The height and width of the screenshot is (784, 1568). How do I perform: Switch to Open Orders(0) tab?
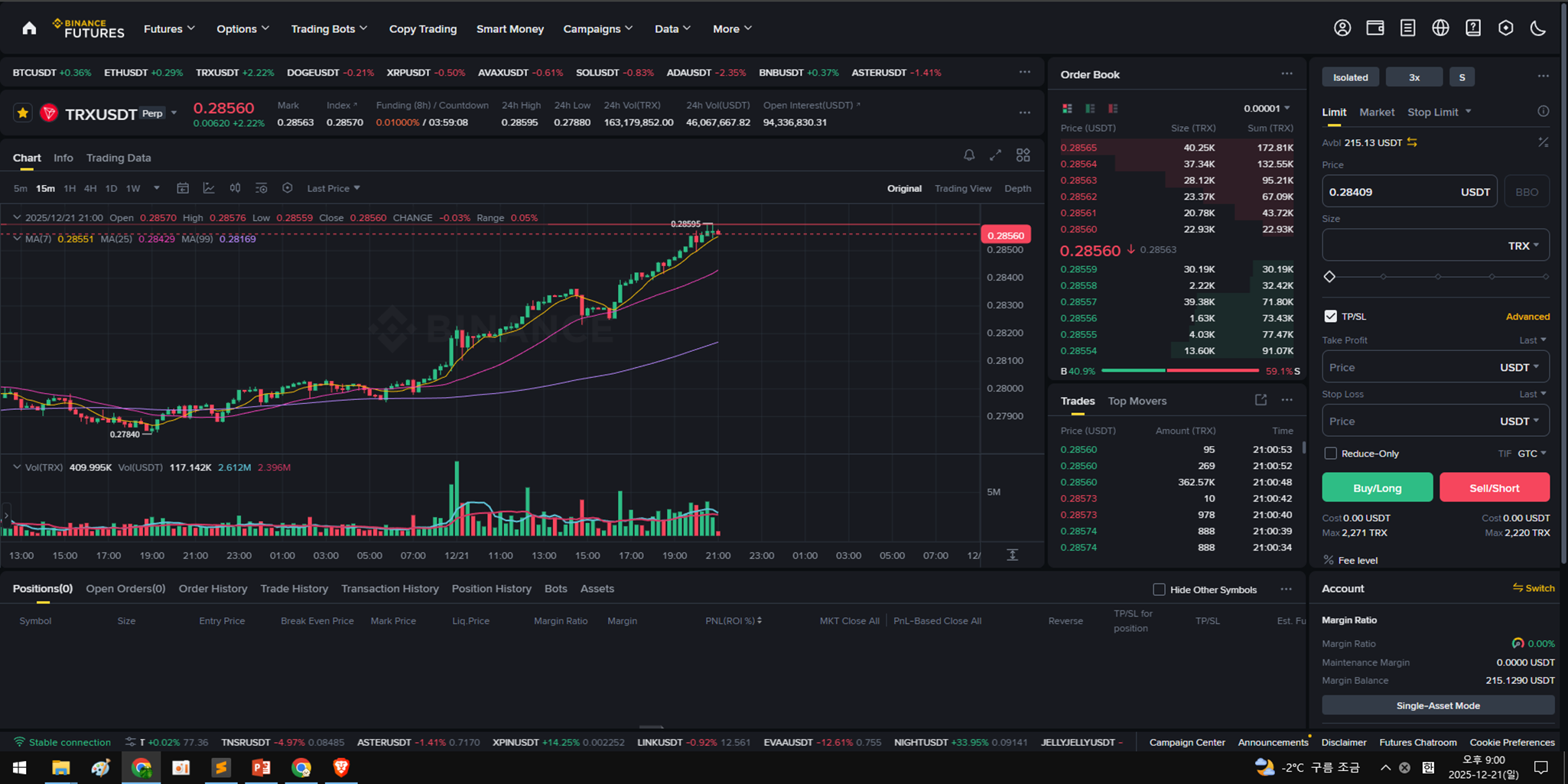click(x=125, y=588)
